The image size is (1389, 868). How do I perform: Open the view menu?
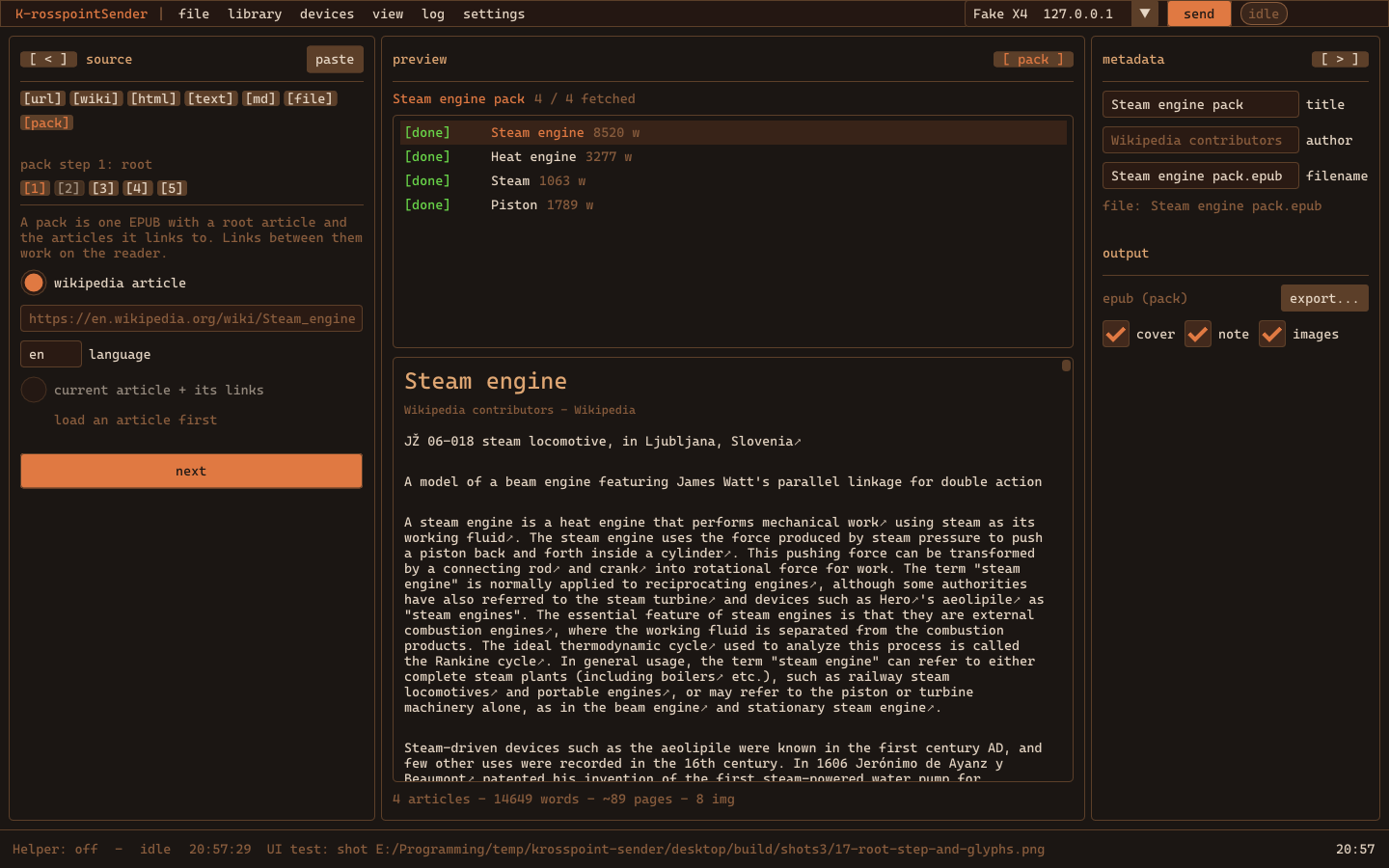click(388, 14)
